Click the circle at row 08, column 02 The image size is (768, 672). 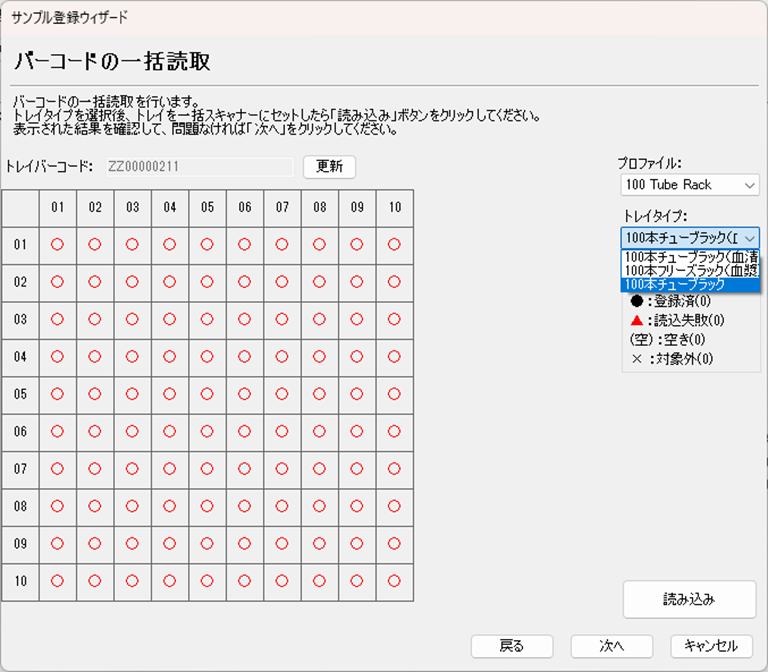tap(95, 506)
